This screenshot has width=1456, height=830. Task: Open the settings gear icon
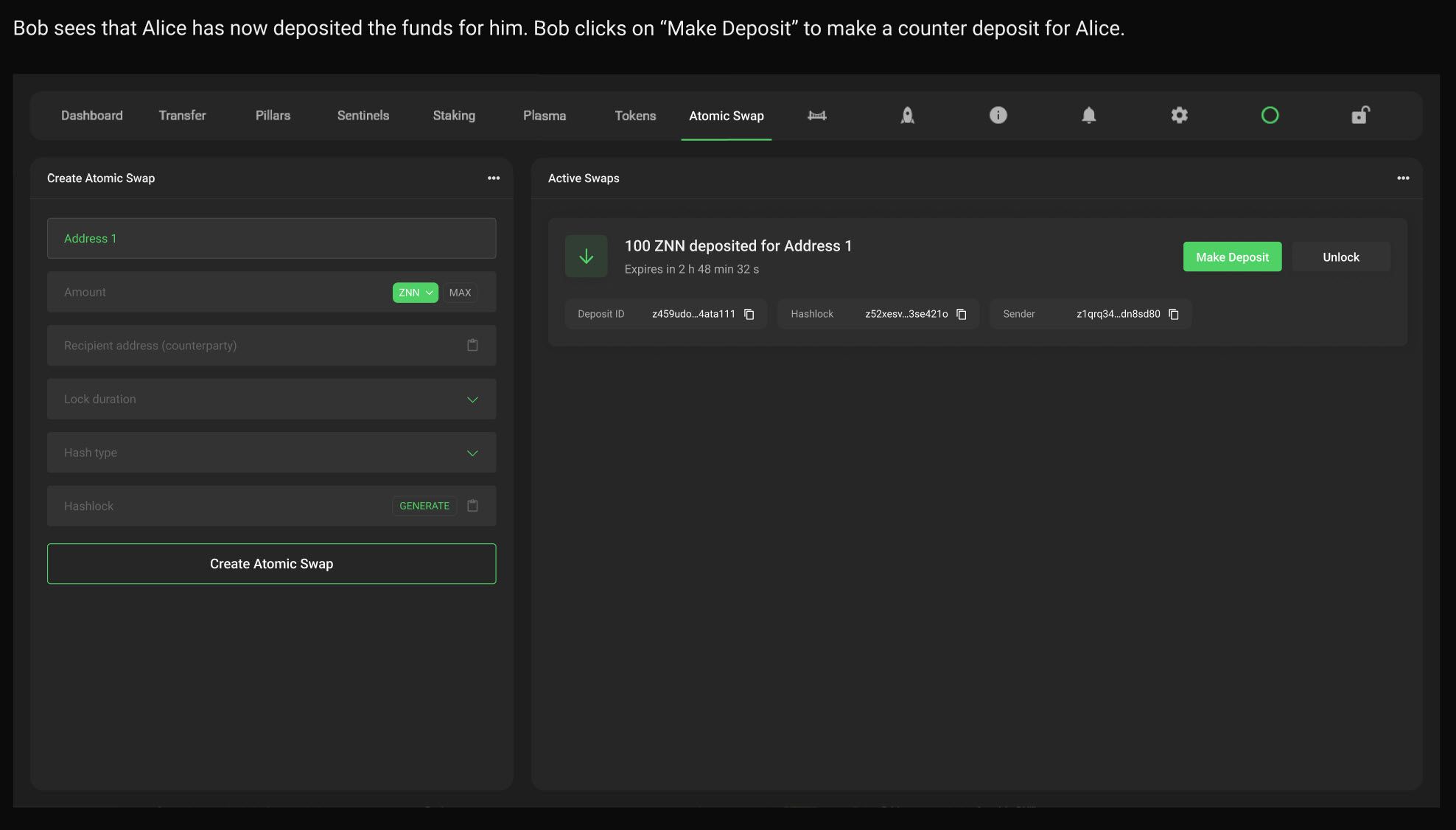point(1179,116)
